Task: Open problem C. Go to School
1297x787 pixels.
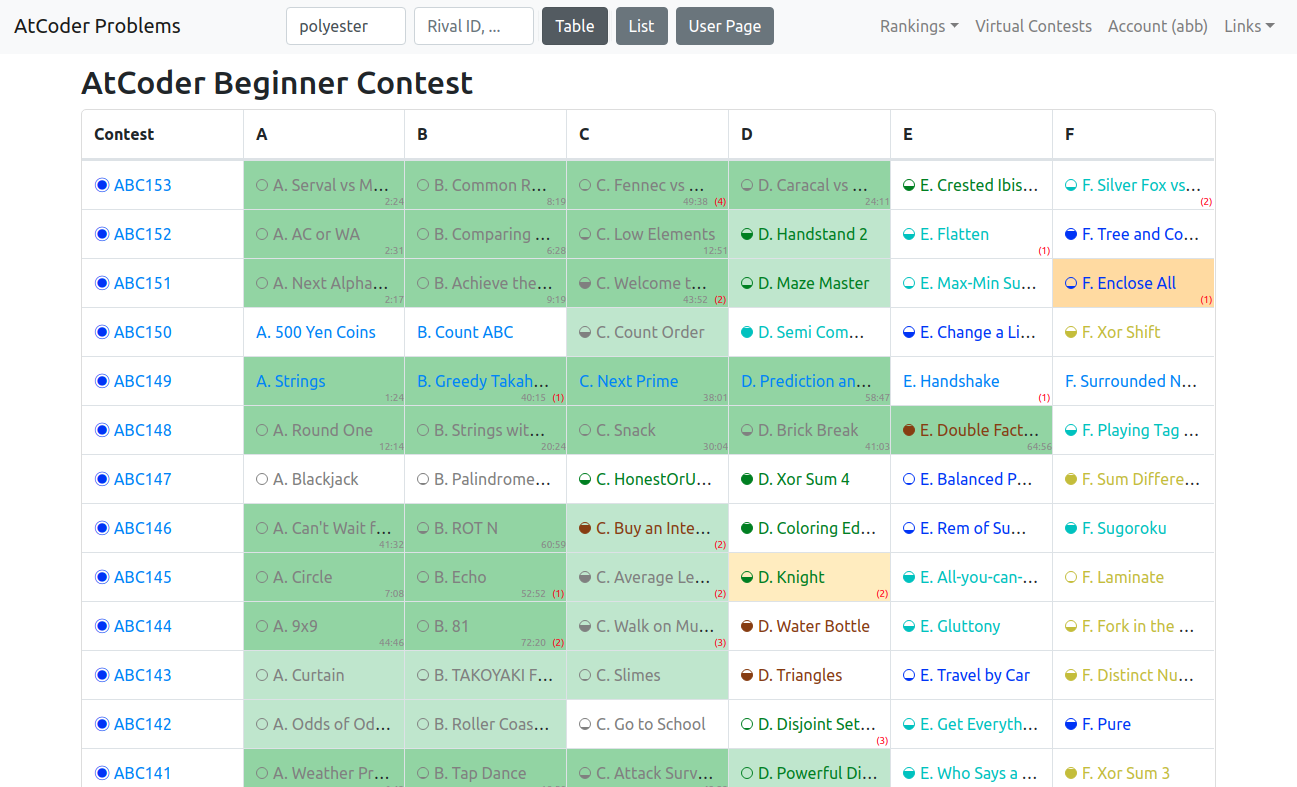Action: [x=651, y=724]
